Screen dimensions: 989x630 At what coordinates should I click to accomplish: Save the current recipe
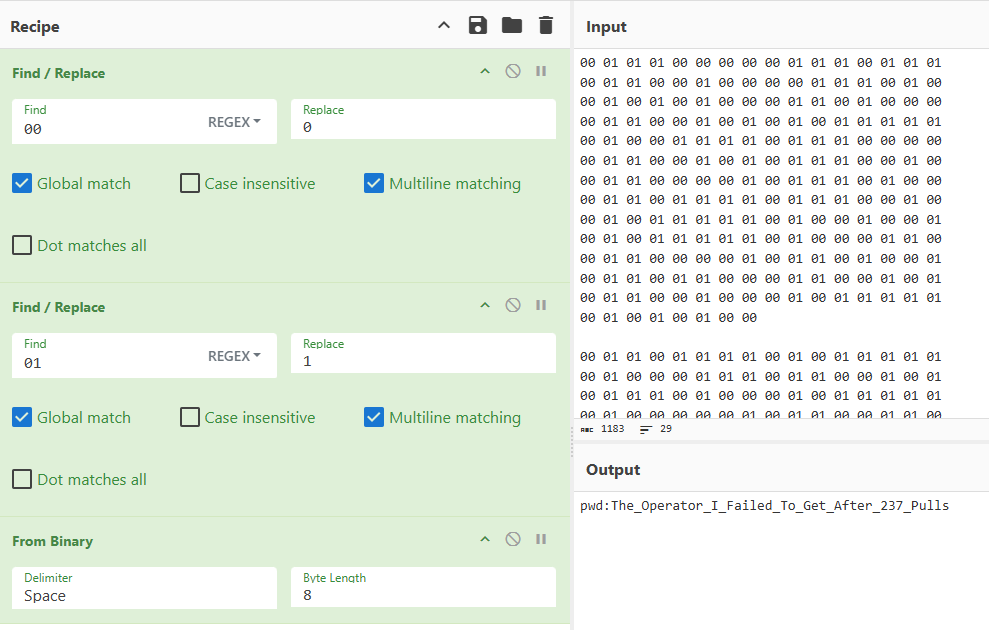click(478, 25)
